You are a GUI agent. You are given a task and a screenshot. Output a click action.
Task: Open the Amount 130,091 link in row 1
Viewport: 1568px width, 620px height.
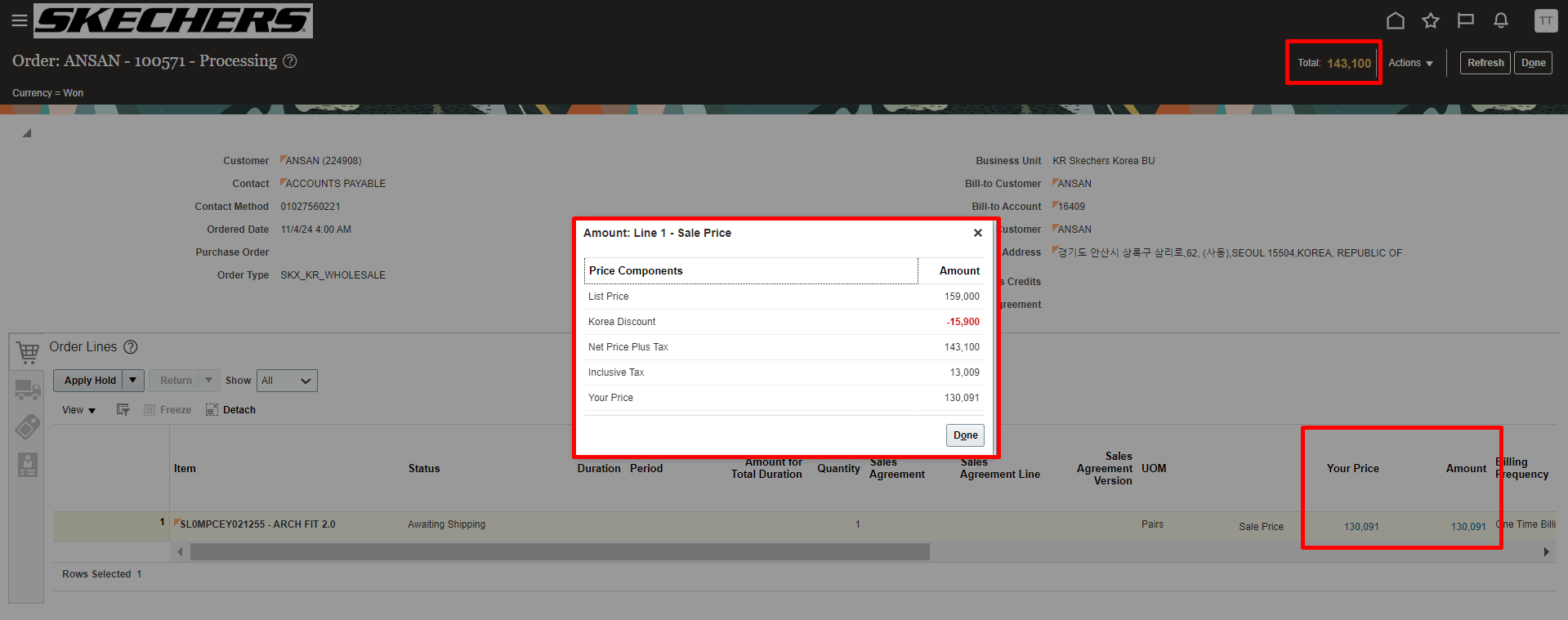(1468, 527)
